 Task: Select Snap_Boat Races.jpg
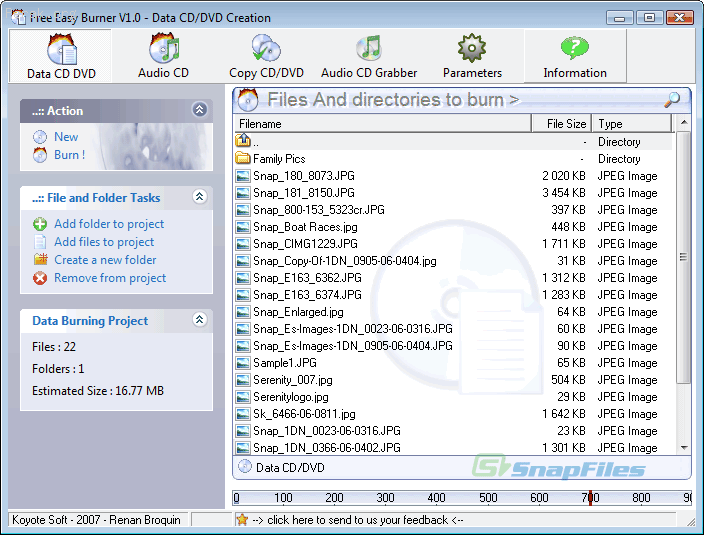point(305,227)
